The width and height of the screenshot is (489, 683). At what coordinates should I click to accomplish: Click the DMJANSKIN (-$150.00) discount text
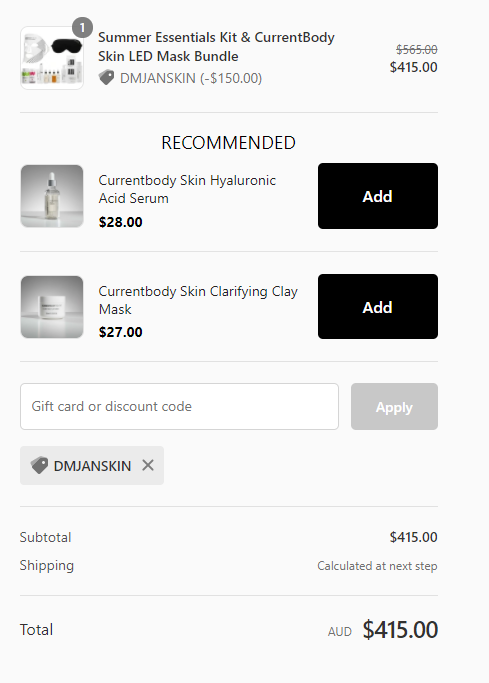pos(191,78)
